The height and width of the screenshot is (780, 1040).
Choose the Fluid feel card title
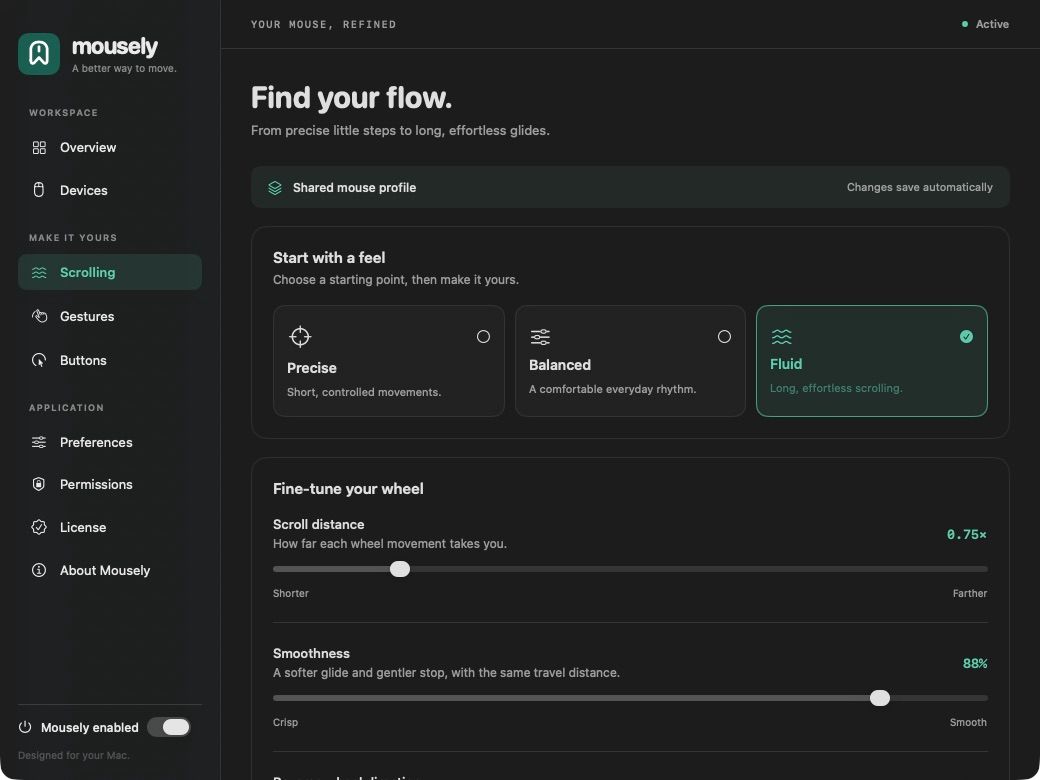coord(786,364)
